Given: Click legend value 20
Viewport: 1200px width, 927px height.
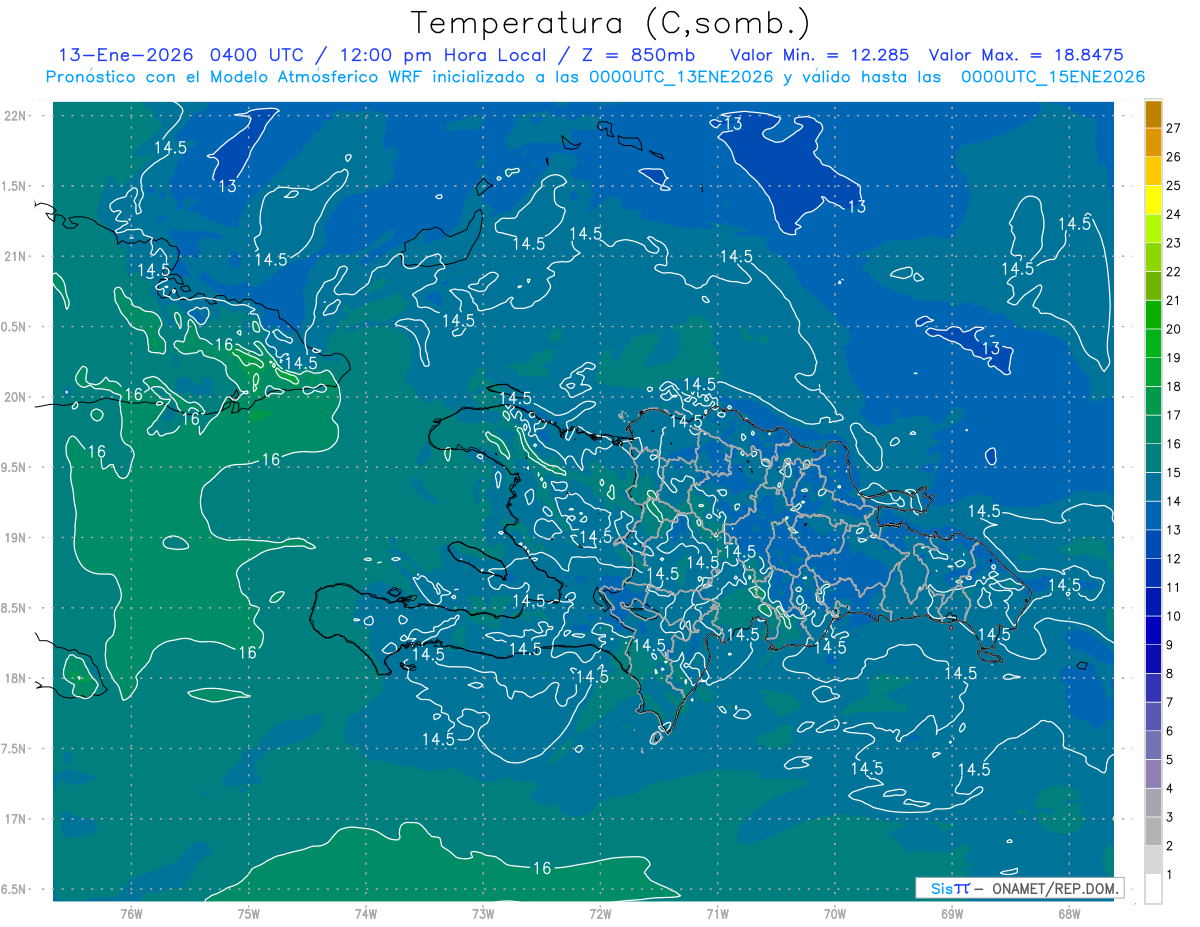Looking at the screenshot, I should pyautogui.click(x=1174, y=329).
